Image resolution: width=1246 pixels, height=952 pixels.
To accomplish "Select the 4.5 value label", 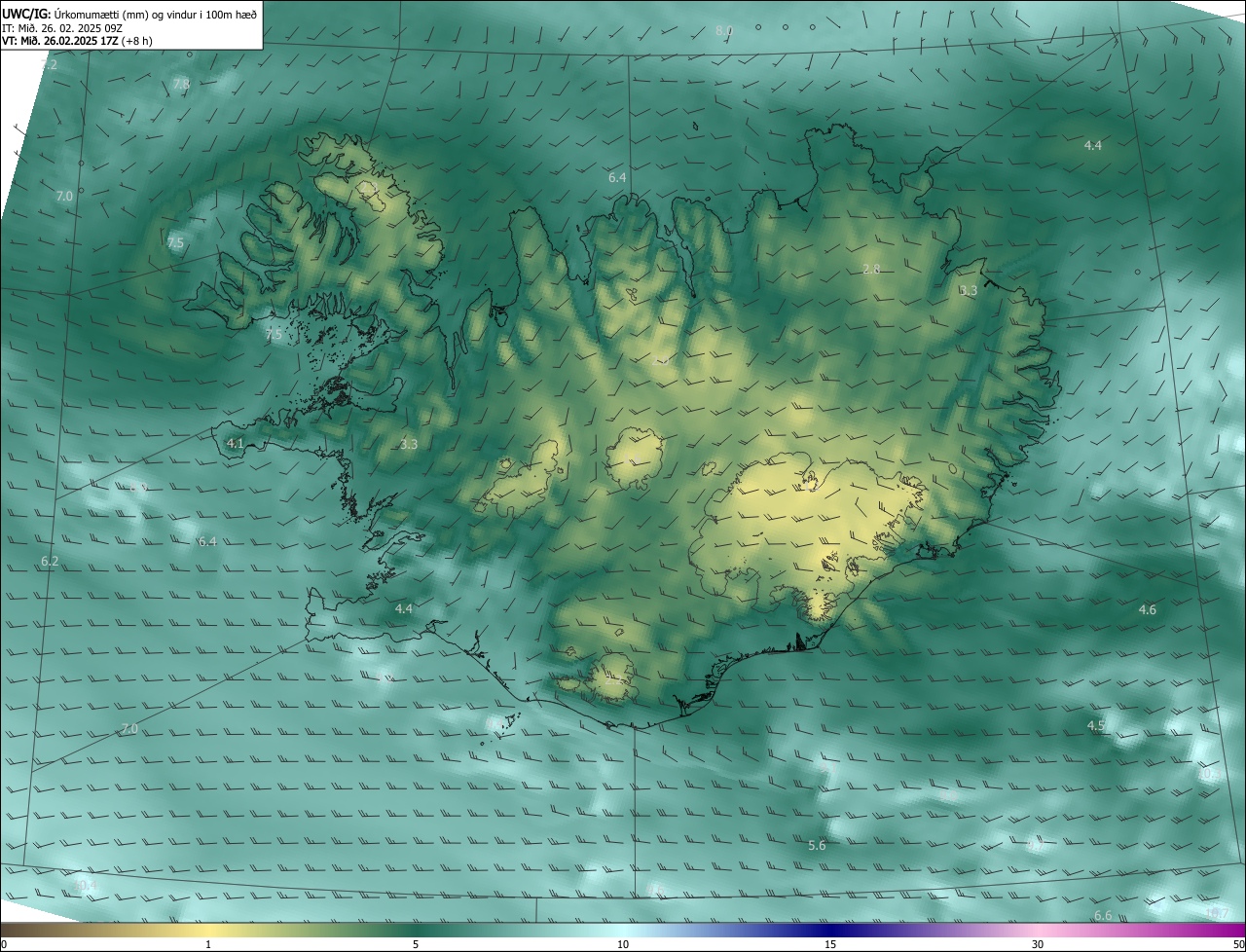I will click(x=1096, y=725).
